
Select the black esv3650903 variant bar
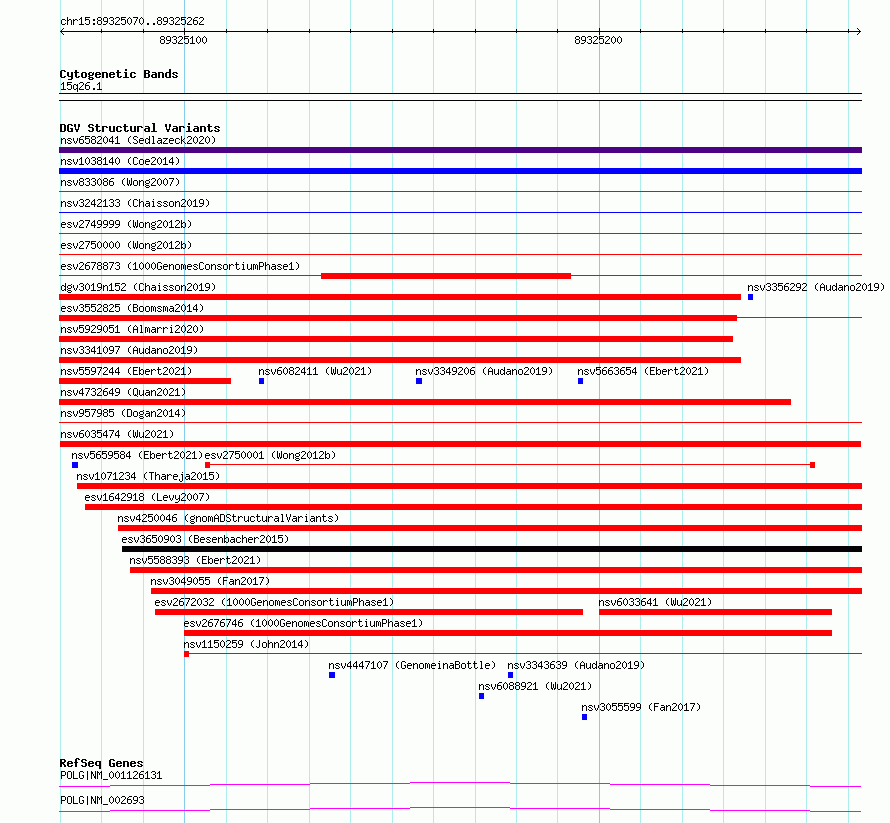coord(492,549)
